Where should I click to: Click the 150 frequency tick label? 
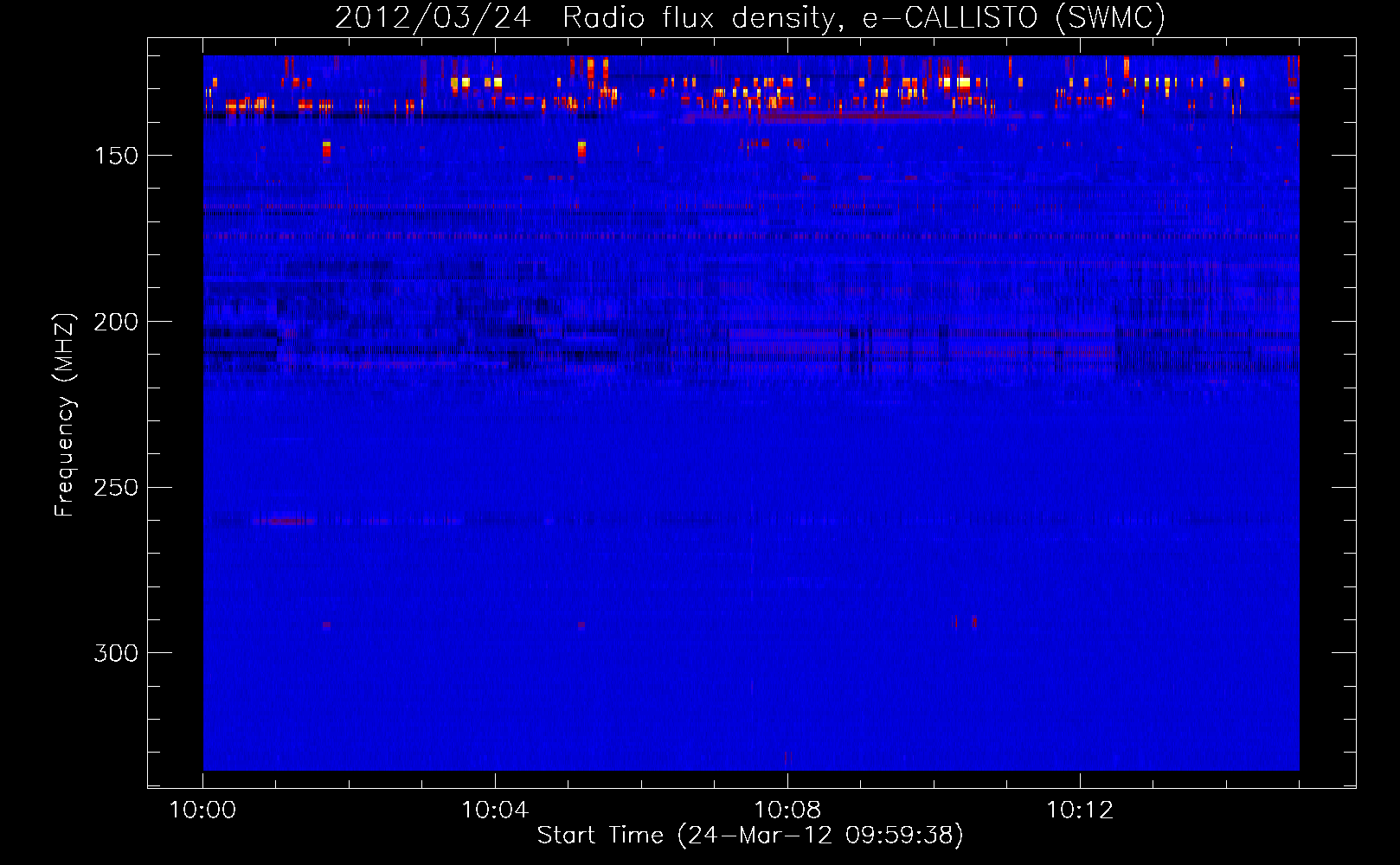[x=116, y=156]
